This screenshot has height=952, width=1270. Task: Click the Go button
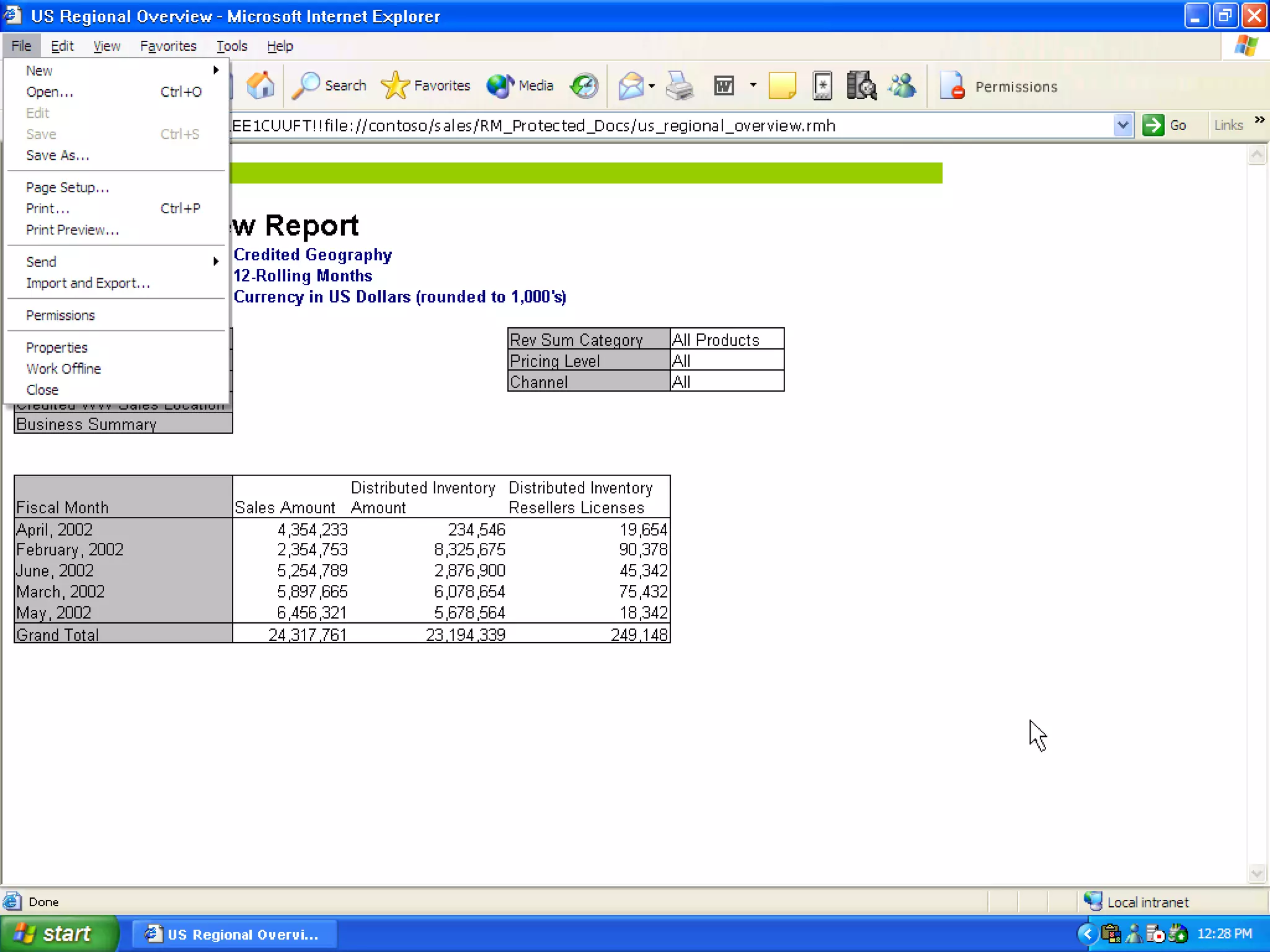[1165, 125]
